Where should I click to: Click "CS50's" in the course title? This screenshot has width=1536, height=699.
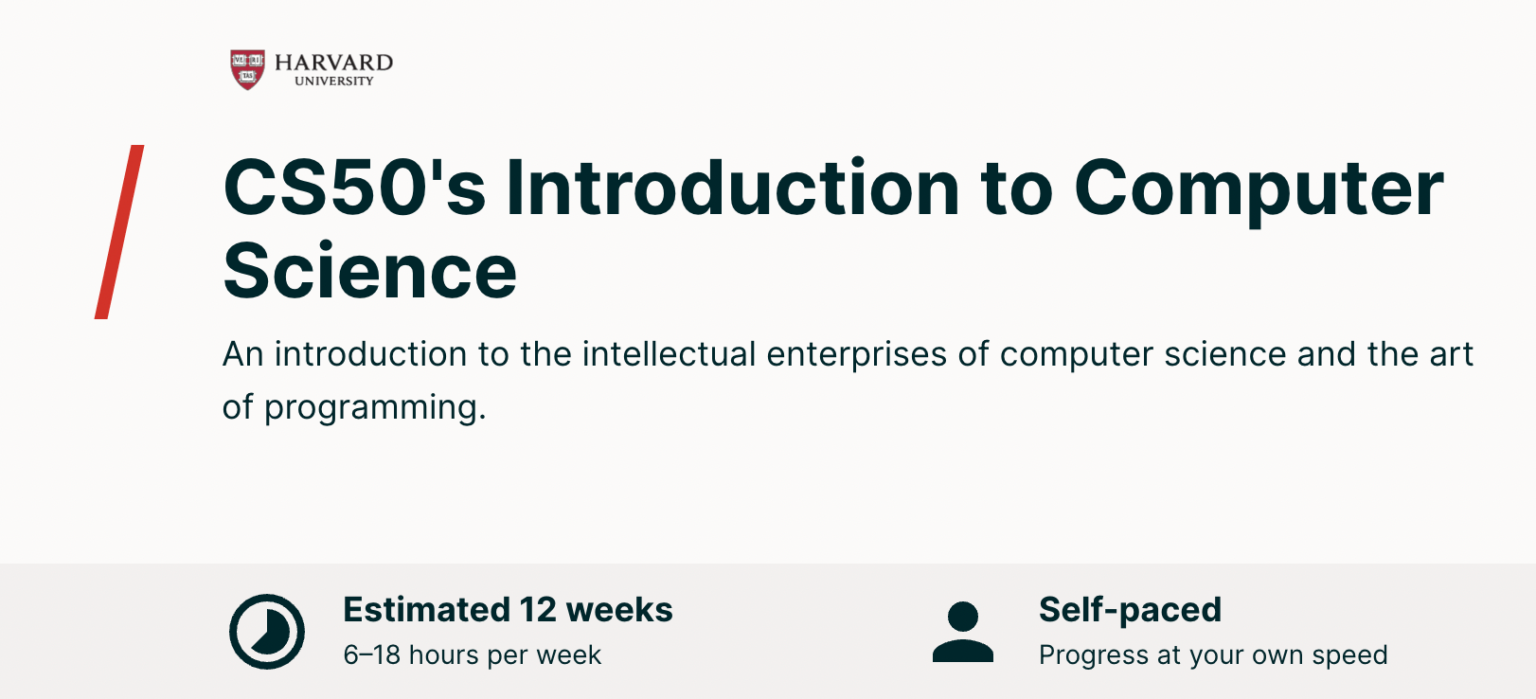click(x=352, y=187)
